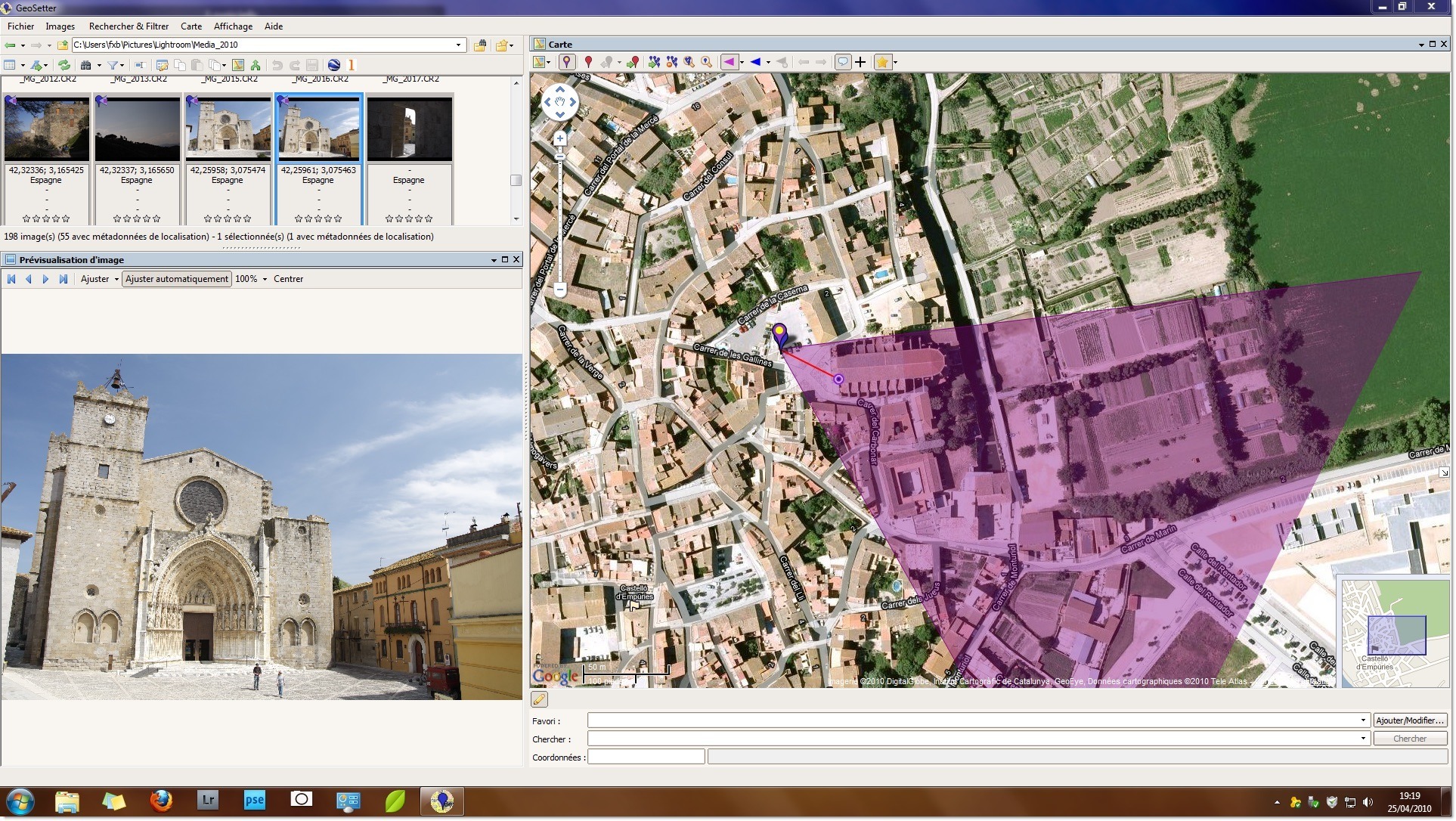1456x821 pixels.
Task: Toggle the purple image-position marker button
Action: click(566, 62)
